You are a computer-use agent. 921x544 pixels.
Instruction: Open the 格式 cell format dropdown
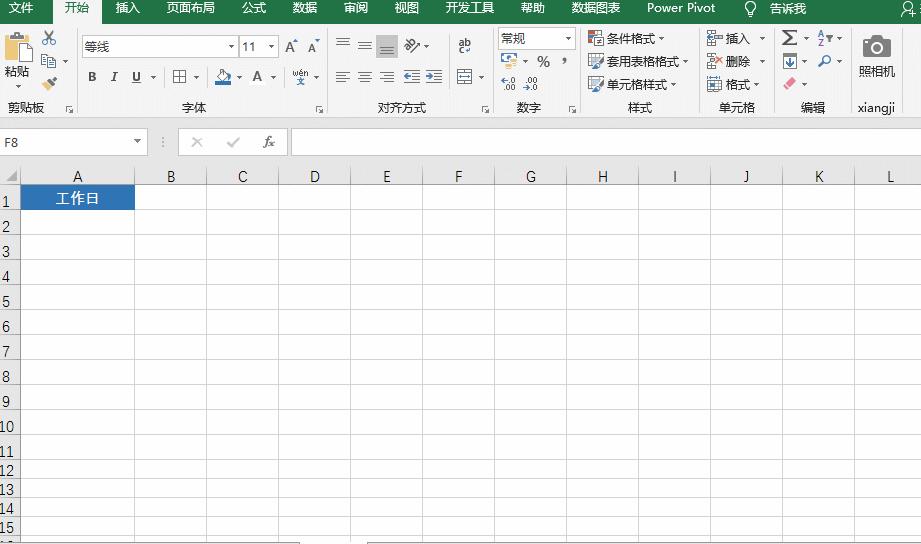point(733,85)
